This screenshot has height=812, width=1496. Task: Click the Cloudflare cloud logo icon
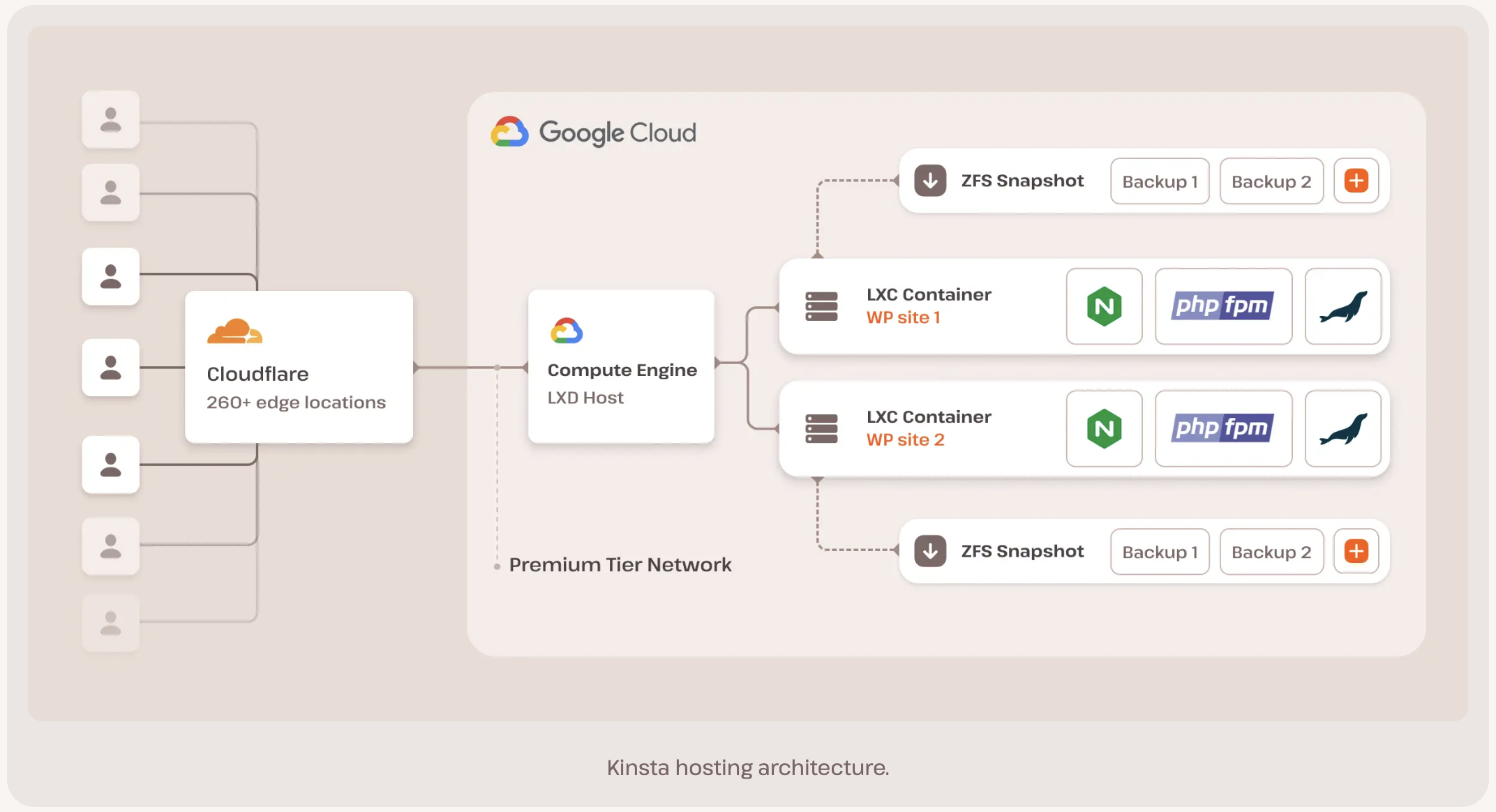[x=234, y=331]
